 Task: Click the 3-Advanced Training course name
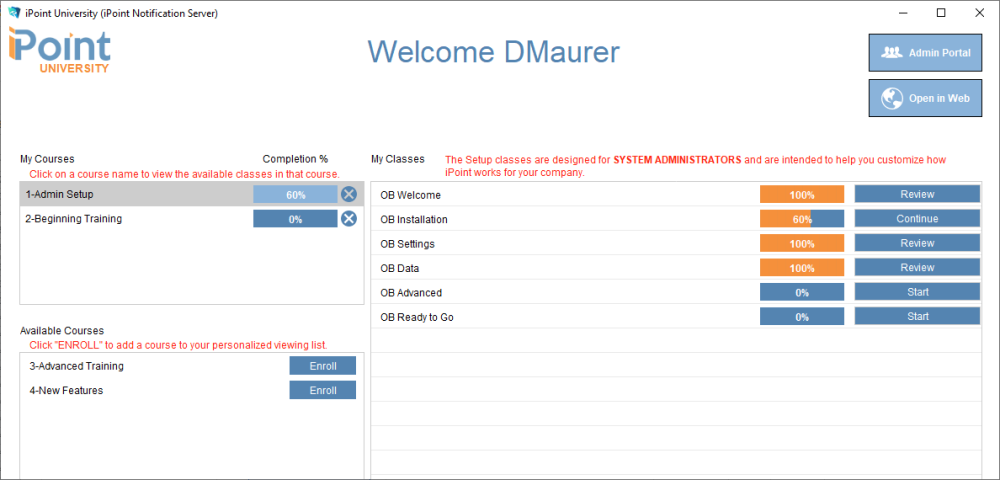[x=77, y=367]
